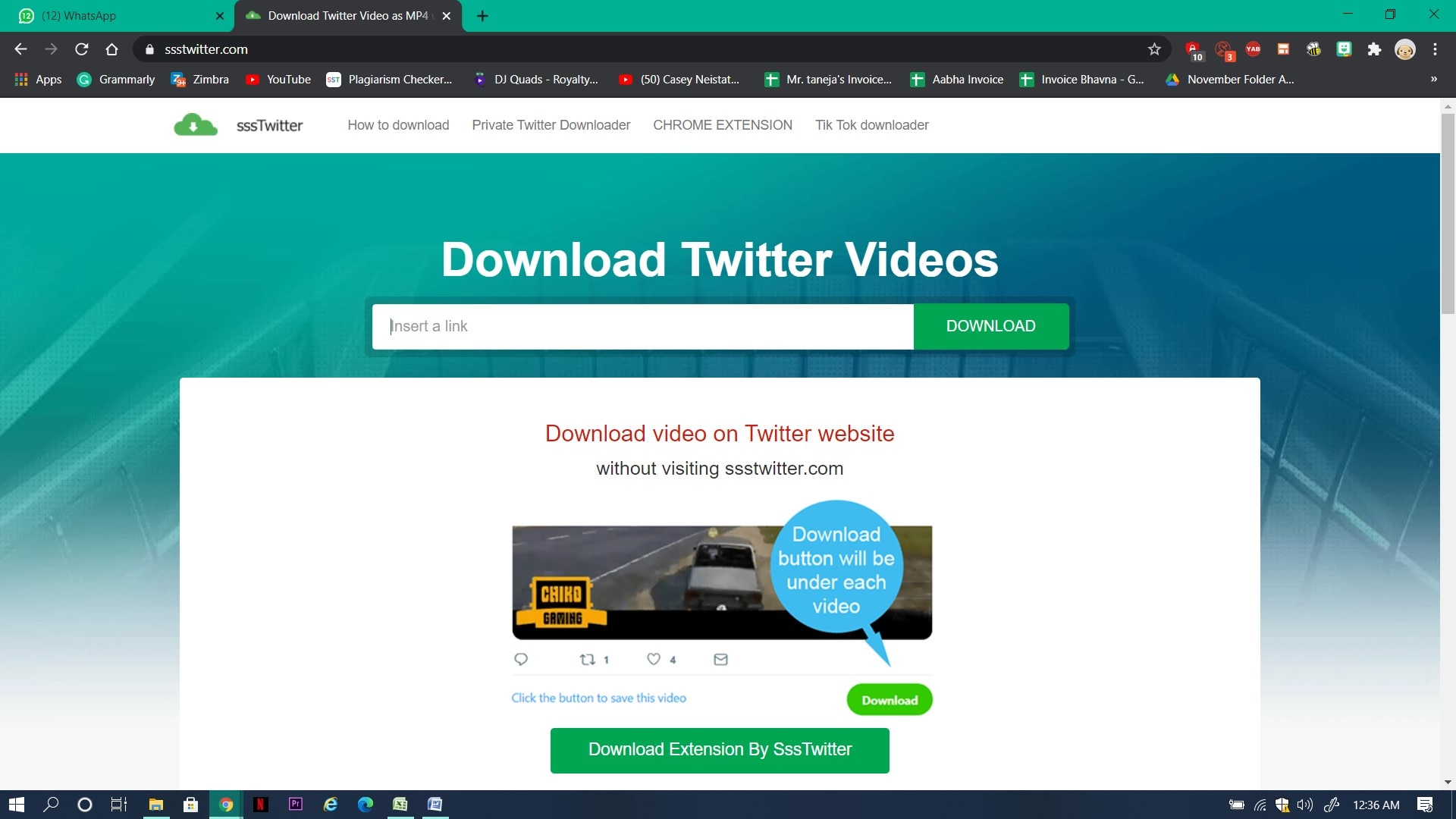Click the extension icon with badge 3

pos(1224,51)
